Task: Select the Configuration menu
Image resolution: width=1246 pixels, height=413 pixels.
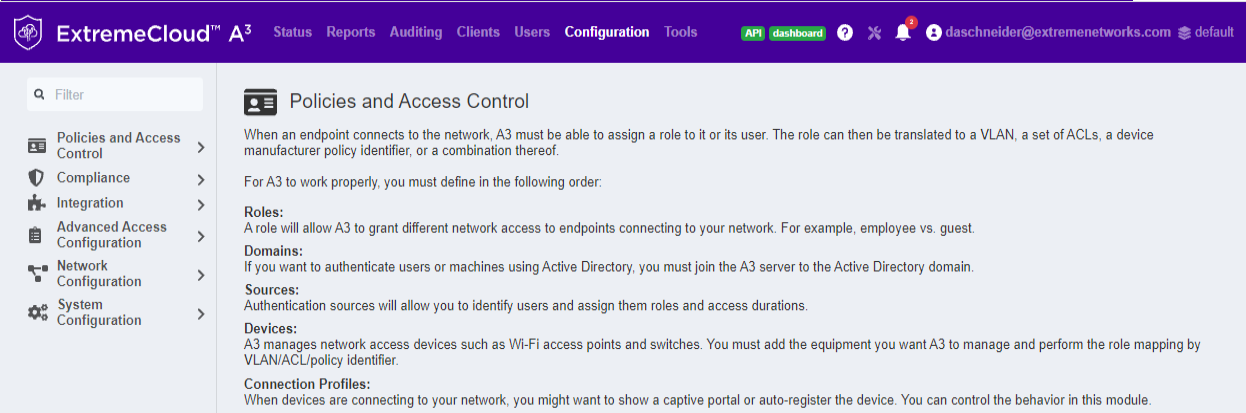Action: 607,32
